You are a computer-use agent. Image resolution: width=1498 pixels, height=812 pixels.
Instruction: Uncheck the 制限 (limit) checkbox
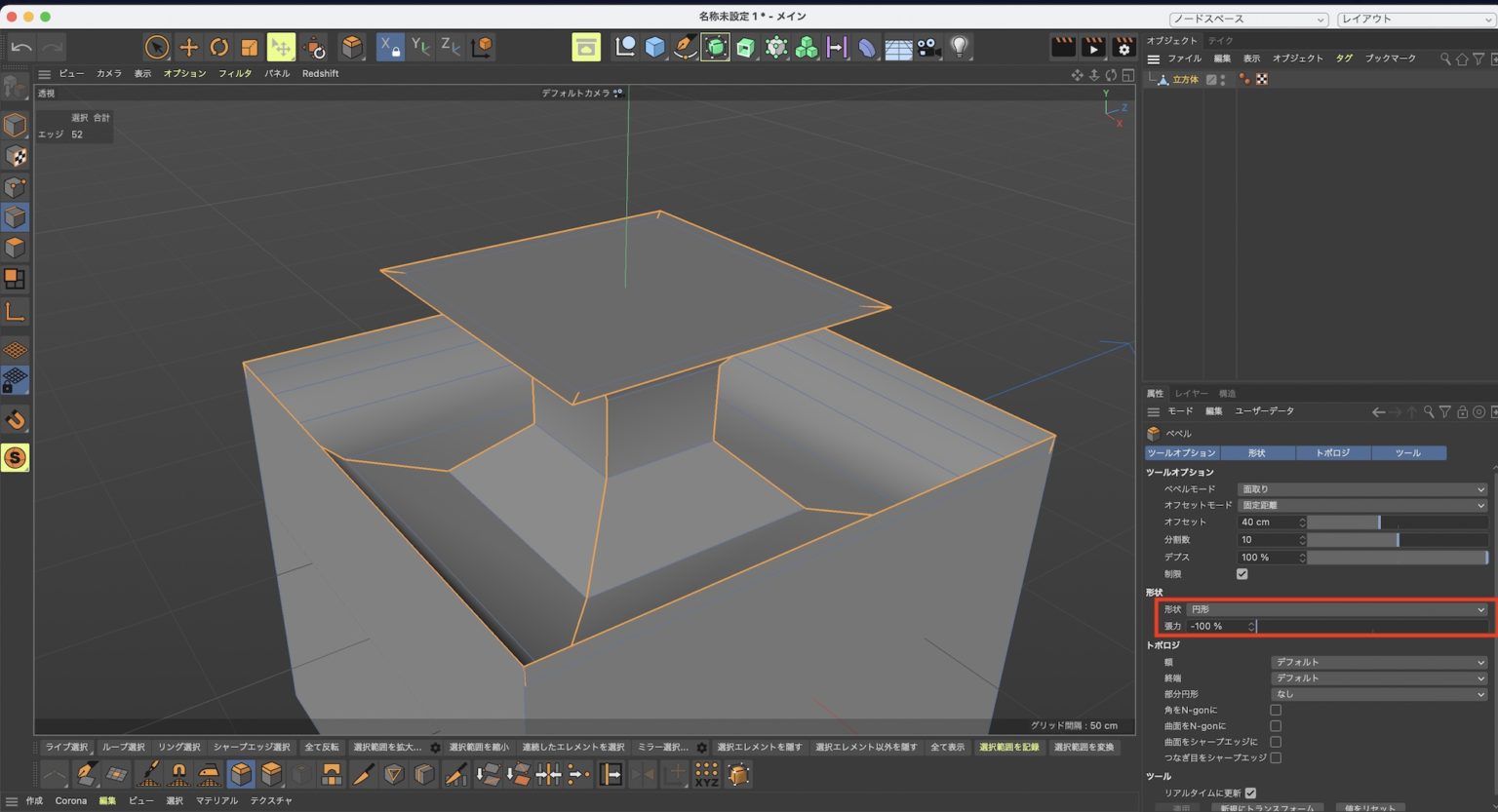(x=1242, y=574)
